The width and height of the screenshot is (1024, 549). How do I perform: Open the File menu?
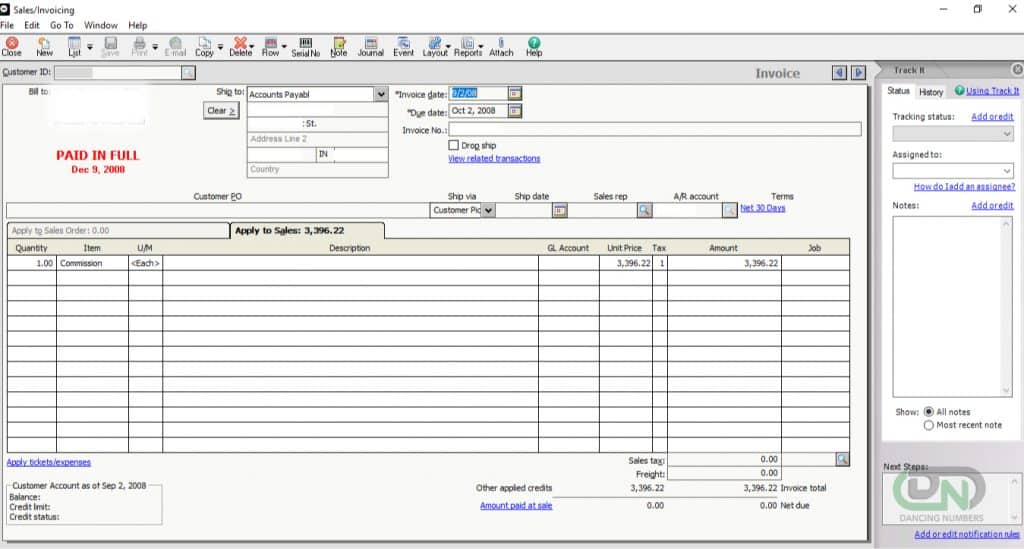7,25
